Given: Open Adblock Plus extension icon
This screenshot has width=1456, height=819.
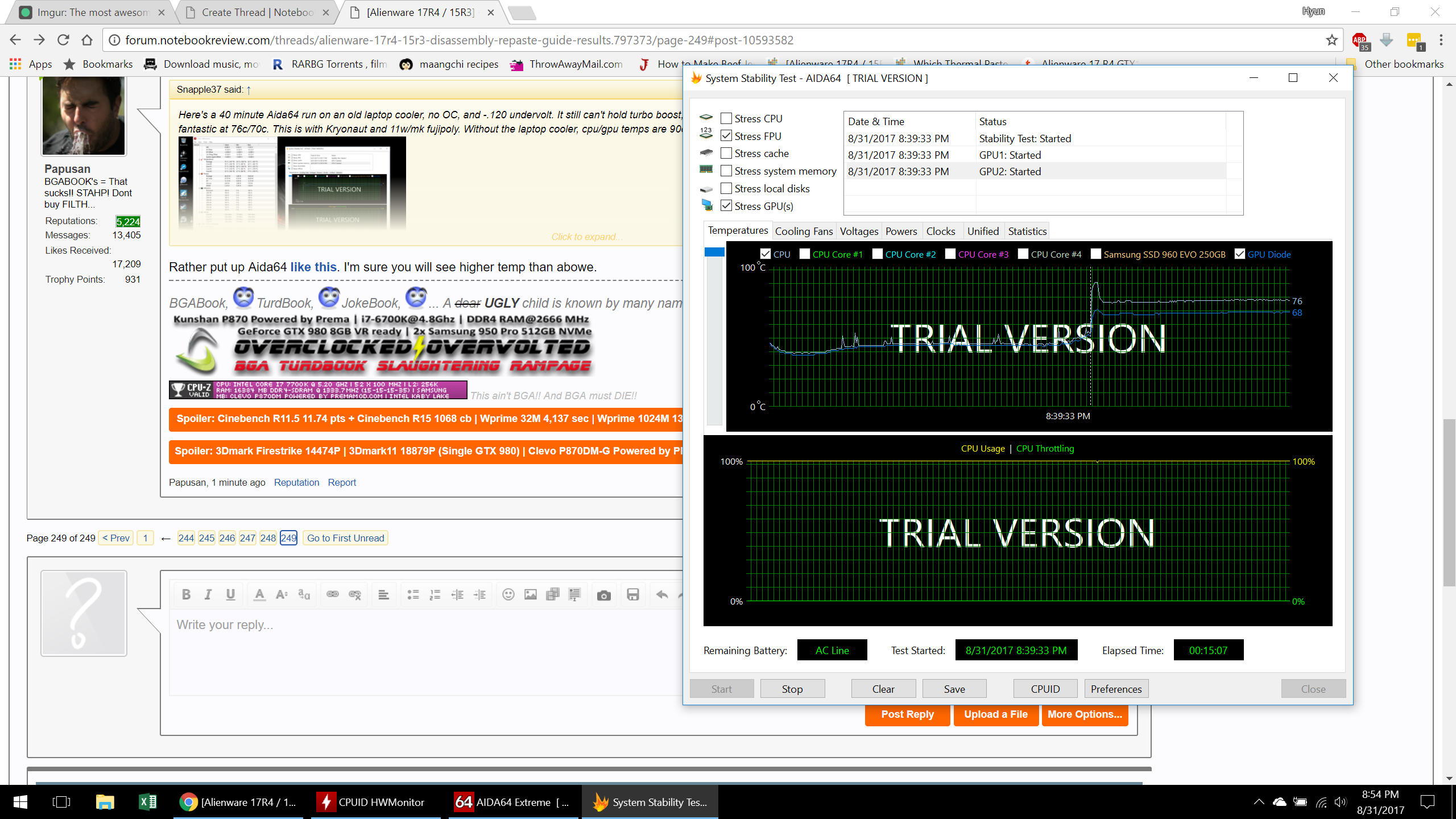Looking at the screenshot, I should 1360,41.
